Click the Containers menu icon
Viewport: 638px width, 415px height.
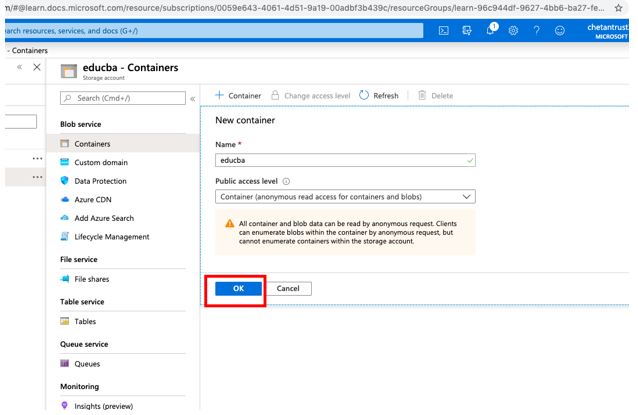[64, 143]
